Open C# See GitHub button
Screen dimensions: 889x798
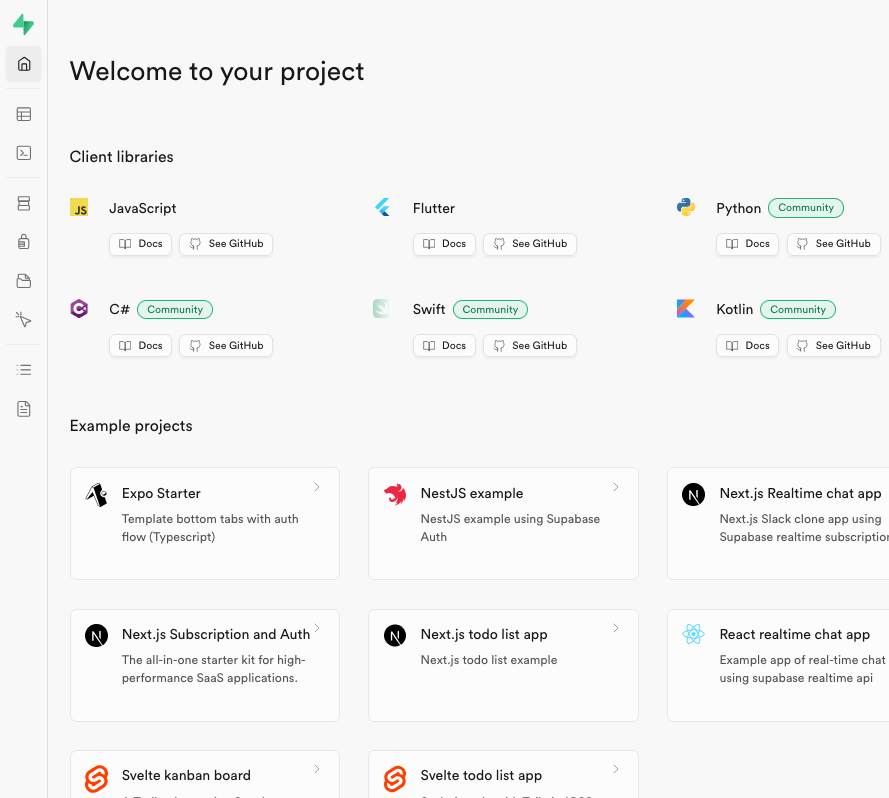226,346
